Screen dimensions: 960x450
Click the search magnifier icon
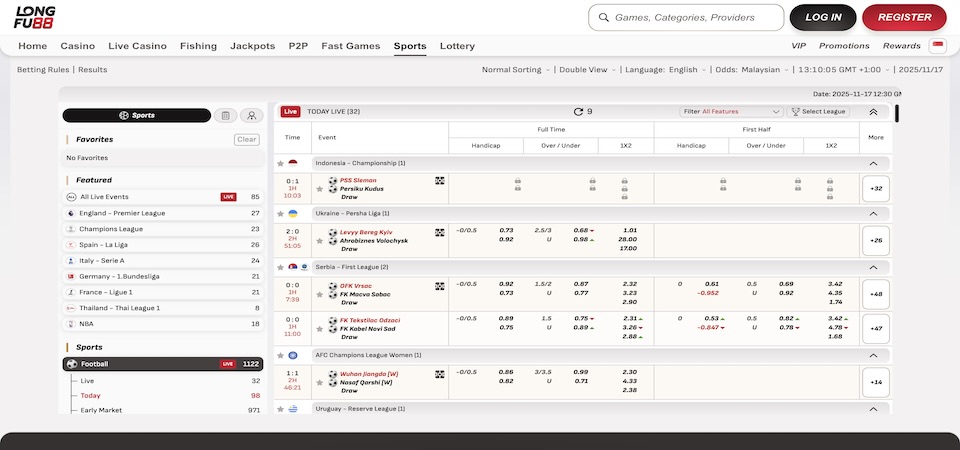tap(604, 18)
